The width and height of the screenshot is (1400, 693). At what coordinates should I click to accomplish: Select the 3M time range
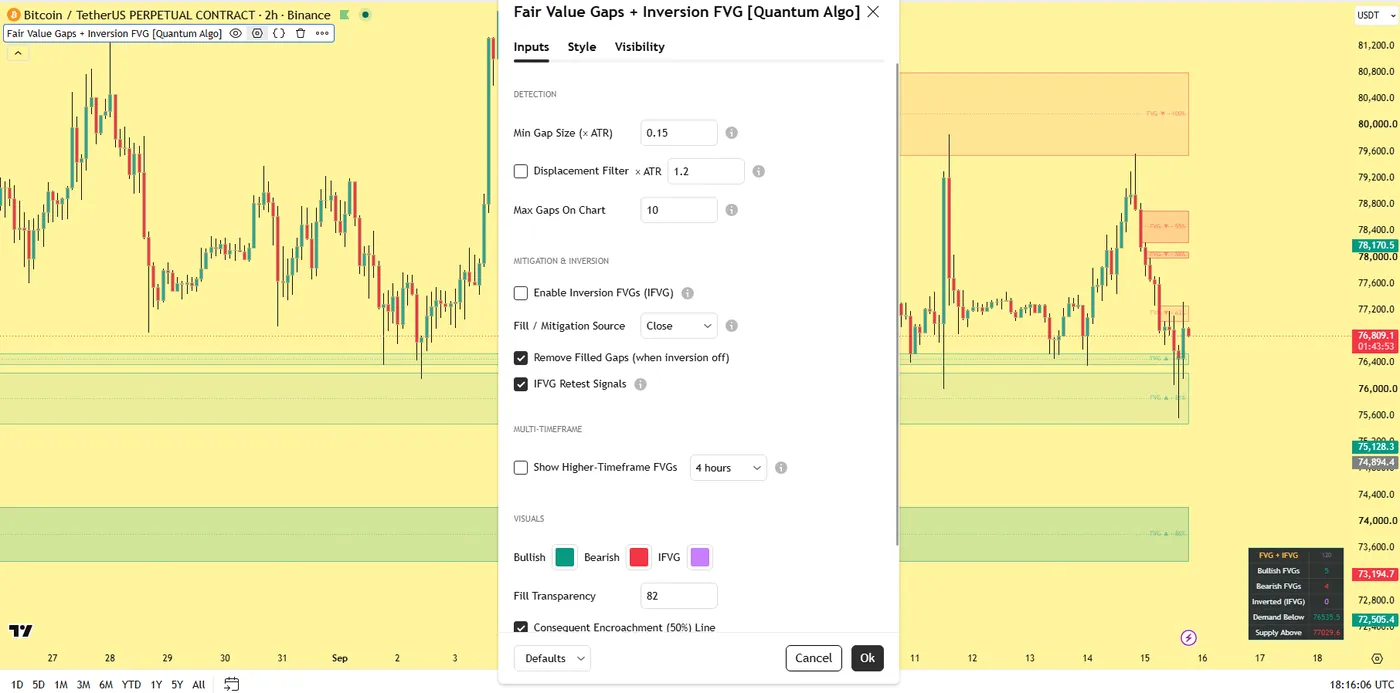point(83,685)
